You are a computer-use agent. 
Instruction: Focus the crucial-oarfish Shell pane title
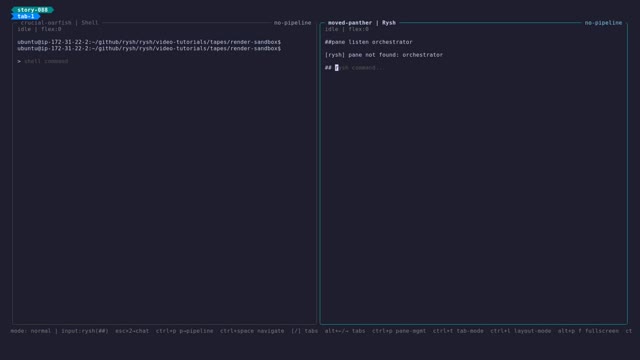tap(60, 23)
